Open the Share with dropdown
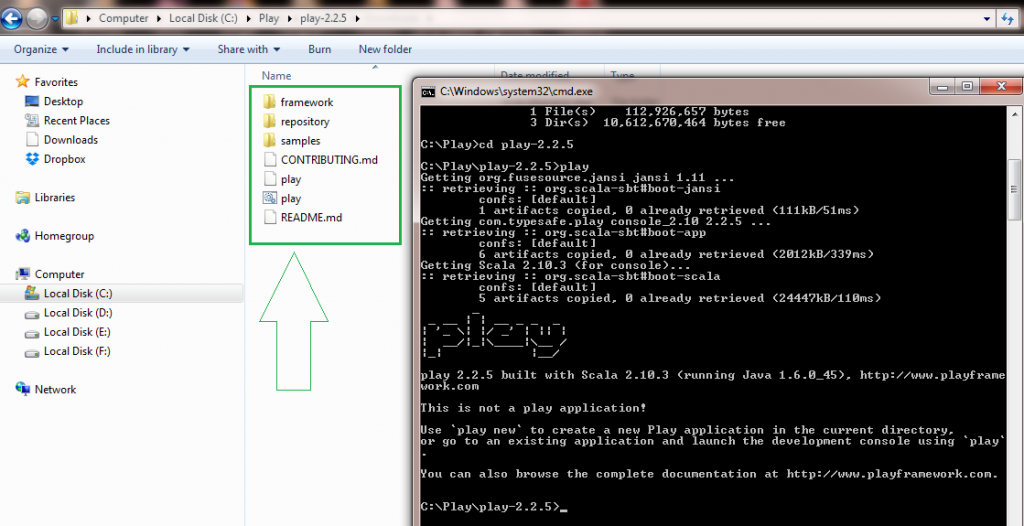The width and height of the screenshot is (1024, 526). click(x=249, y=49)
